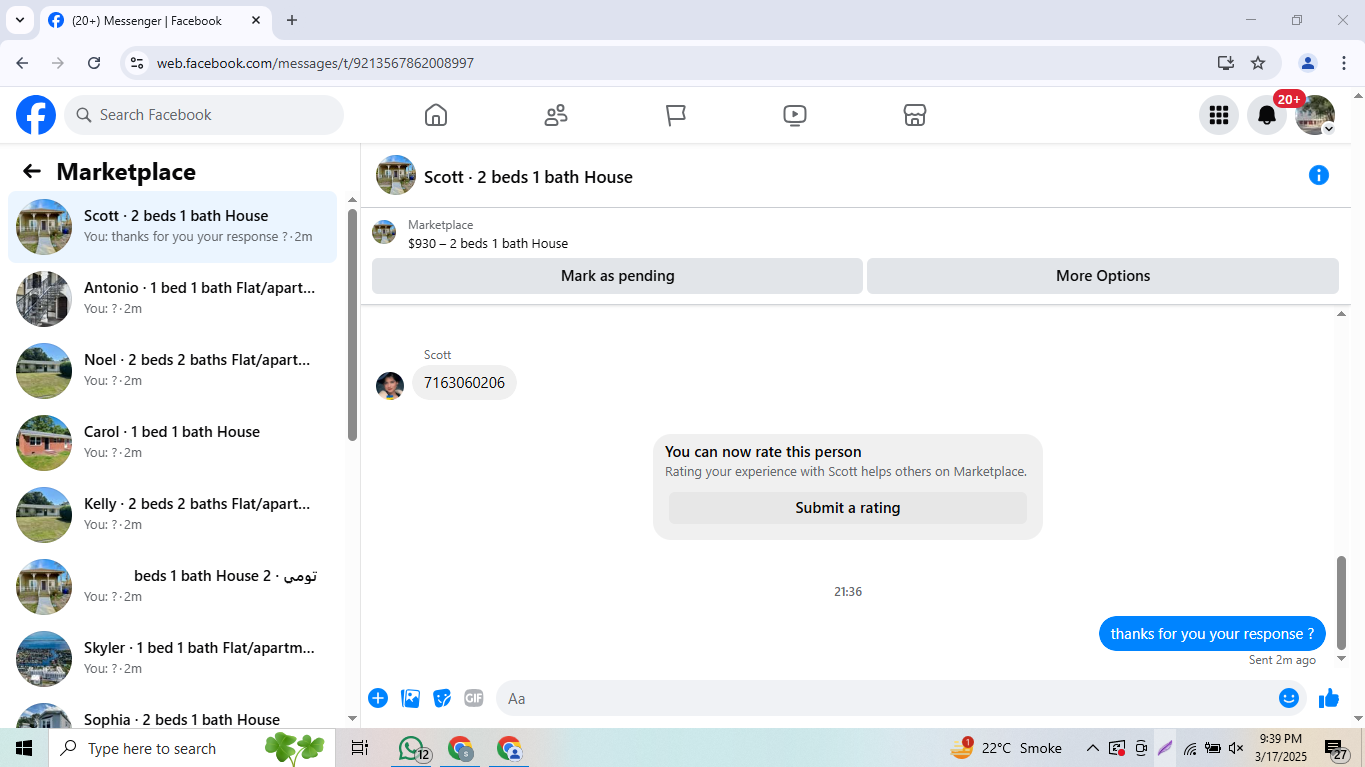Go back using the Marketplace back arrow

coord(32,172)
